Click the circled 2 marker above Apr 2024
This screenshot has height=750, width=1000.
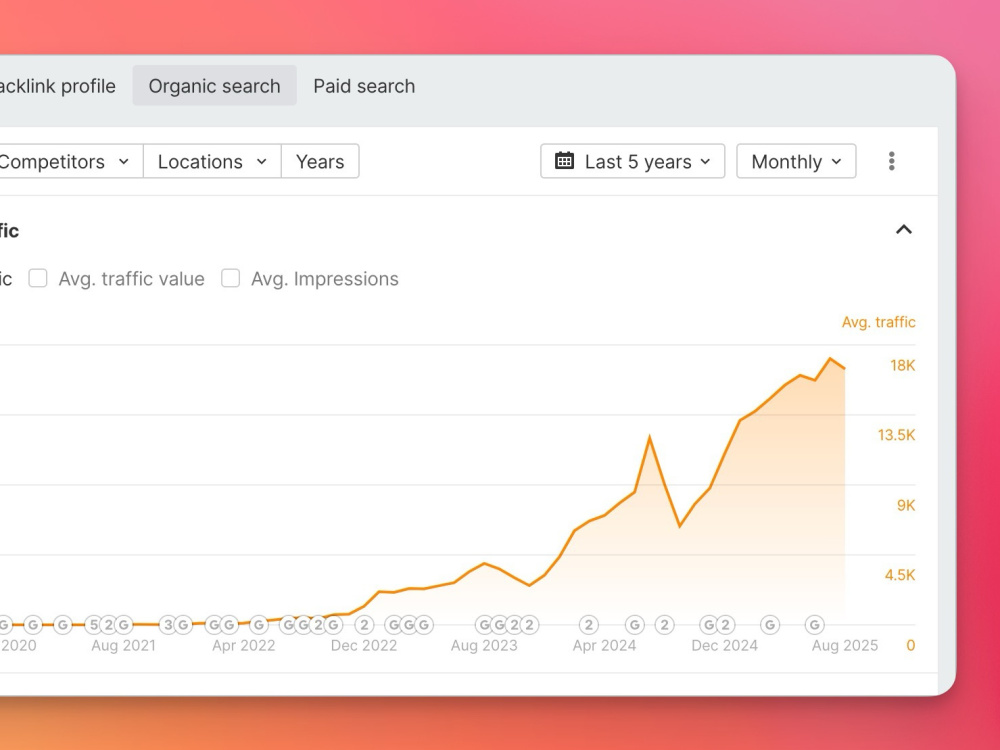tap(589, 624)
